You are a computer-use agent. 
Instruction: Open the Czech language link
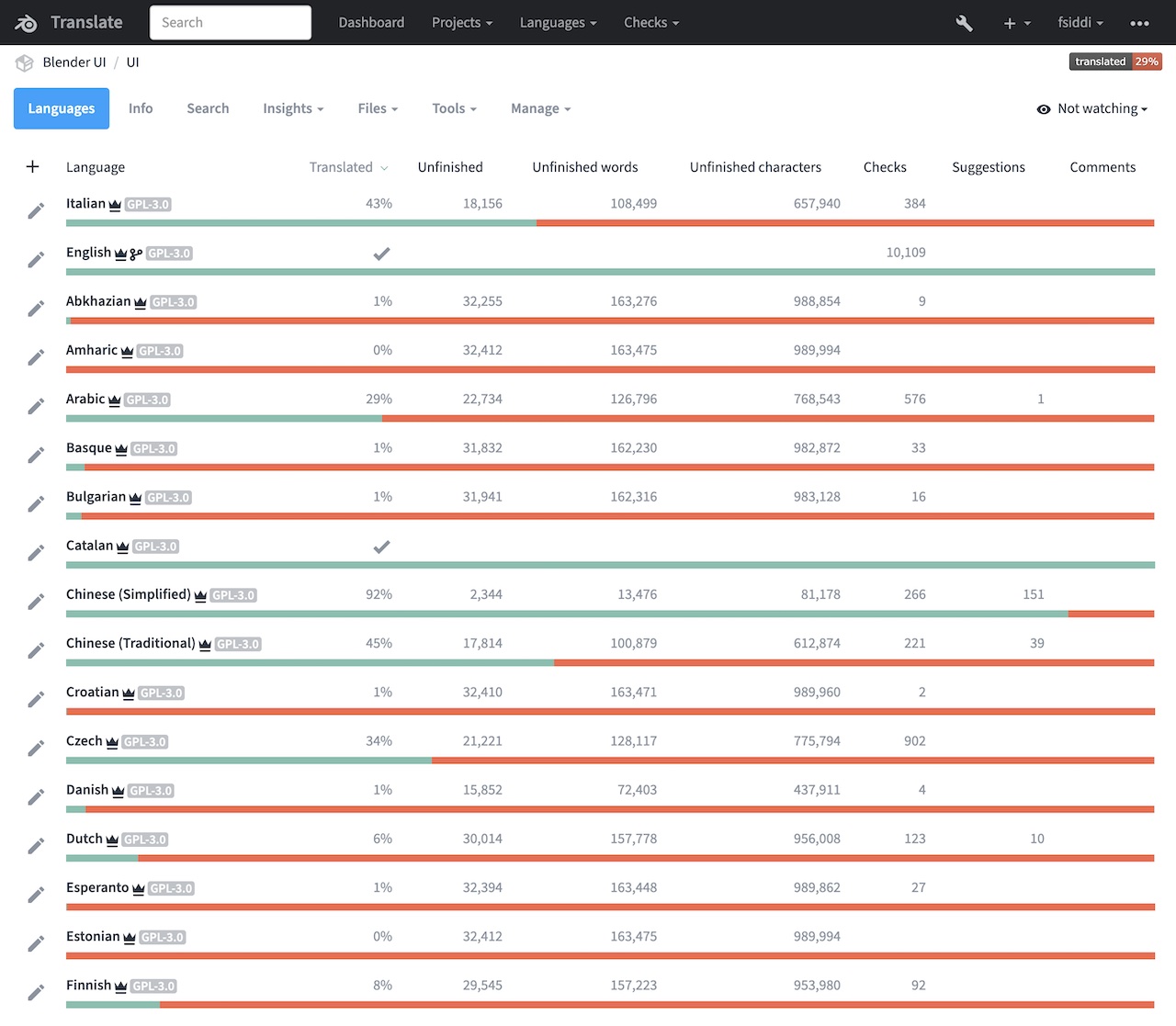point(85,741)
